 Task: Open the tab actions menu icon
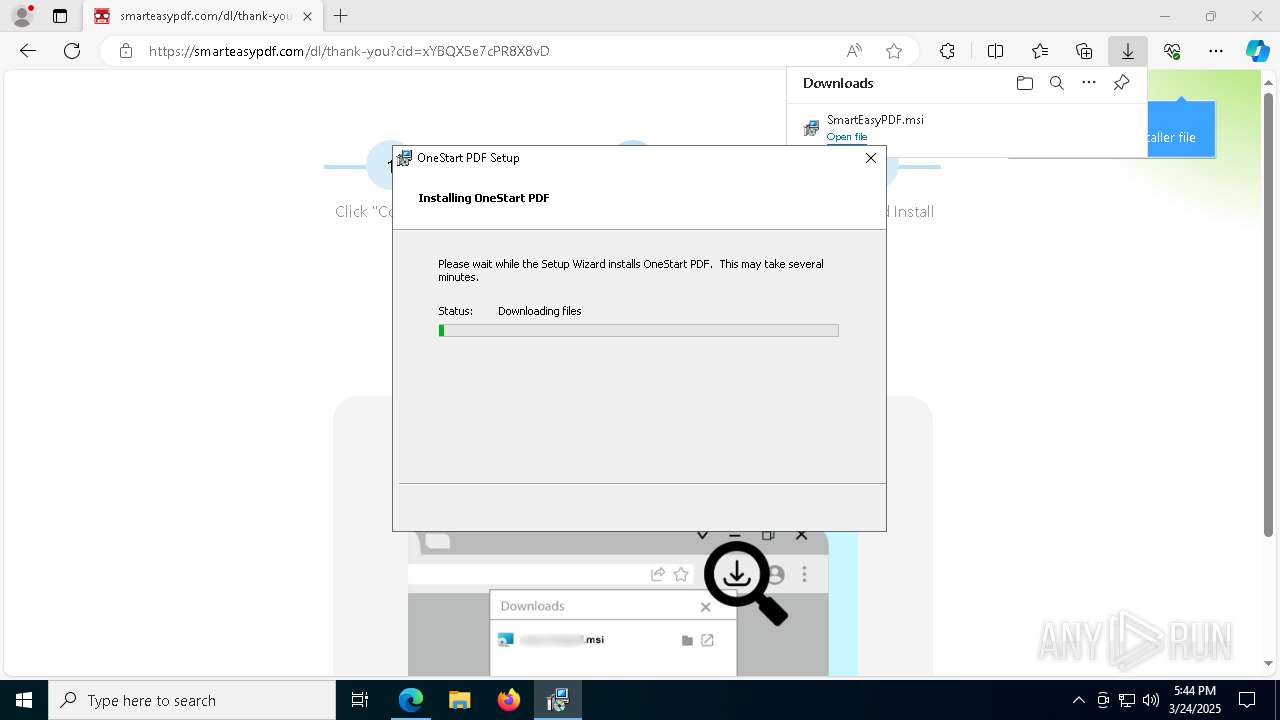pos(60,16)
